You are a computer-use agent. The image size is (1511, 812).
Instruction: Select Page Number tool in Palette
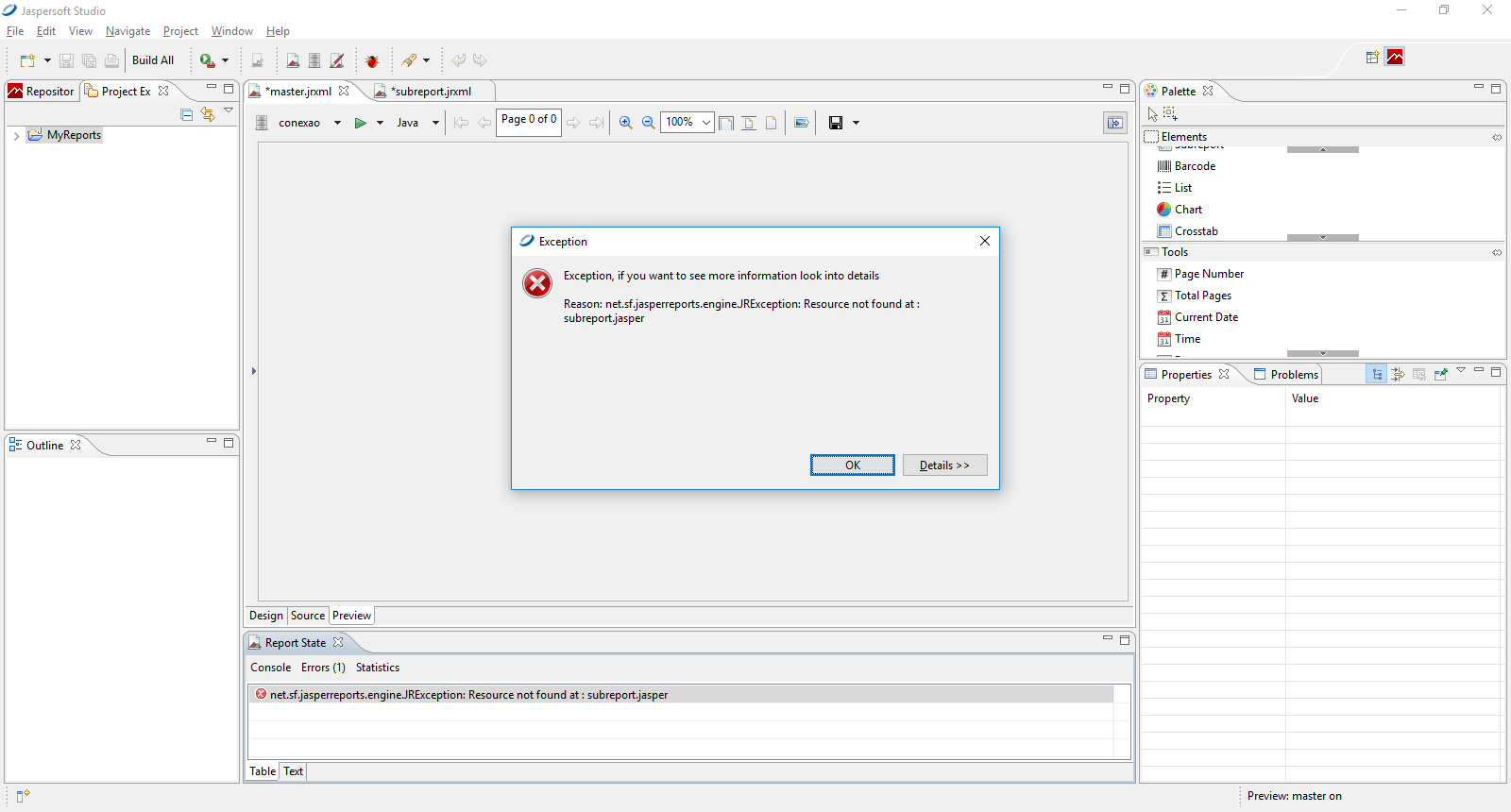tap(1200, 274)
